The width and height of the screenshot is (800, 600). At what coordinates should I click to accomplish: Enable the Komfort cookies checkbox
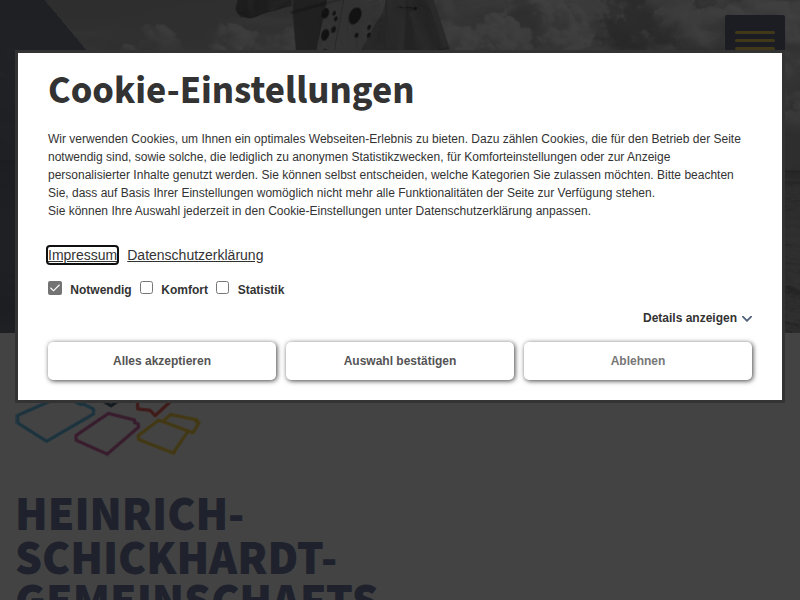coord(146,288)
